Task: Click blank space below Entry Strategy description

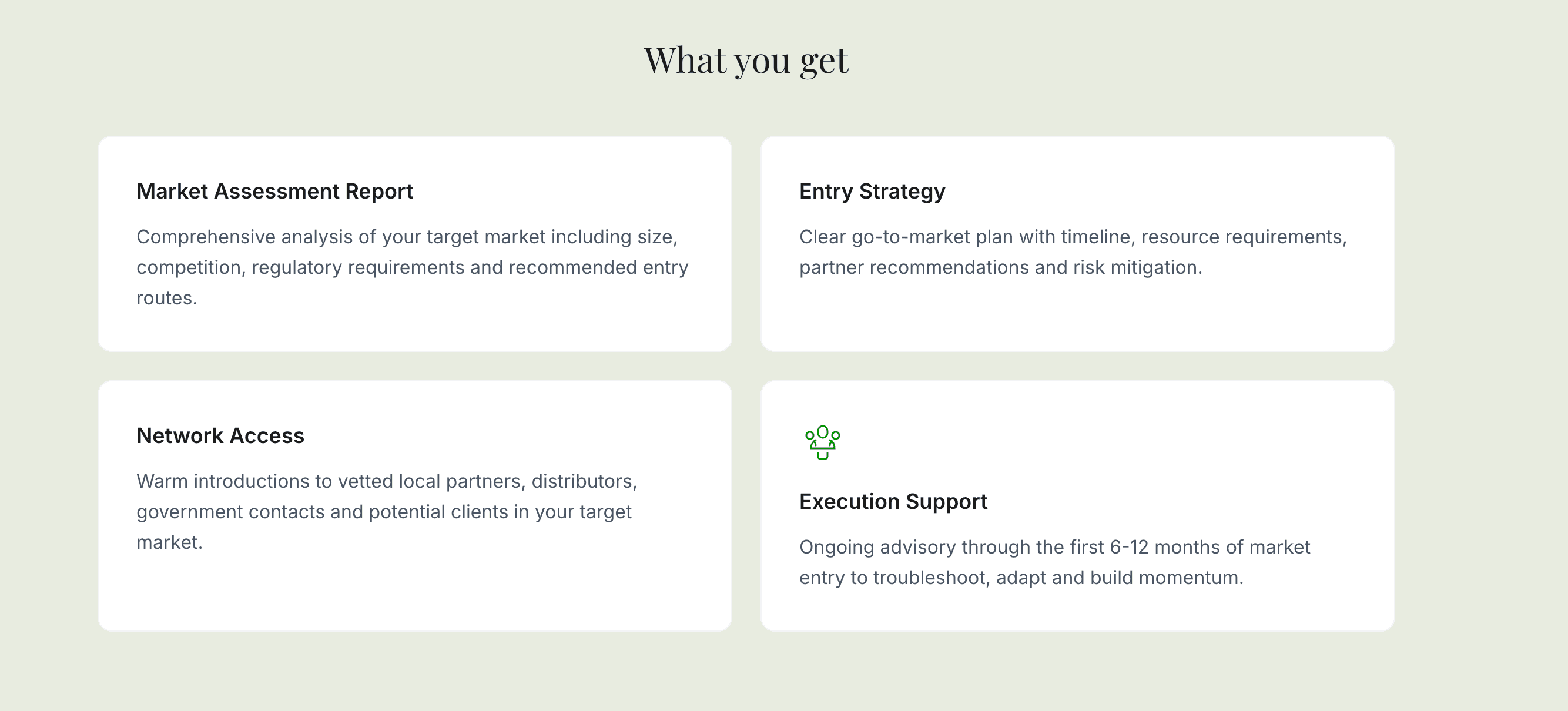Action: (x=1077, y=317)
